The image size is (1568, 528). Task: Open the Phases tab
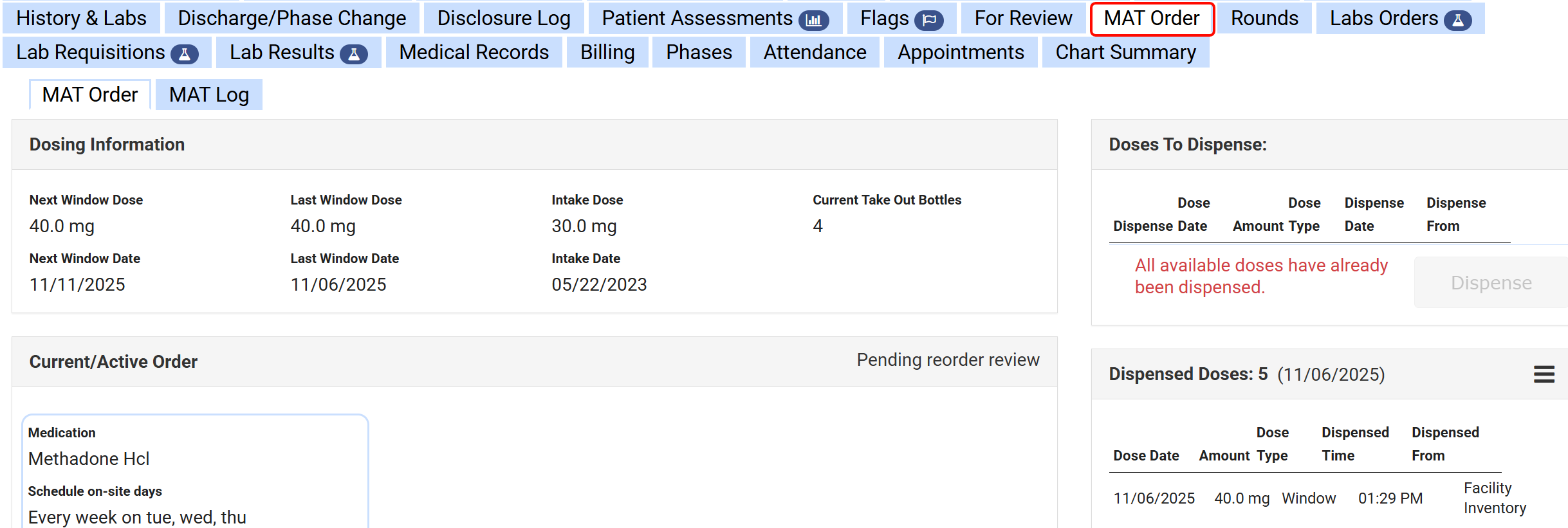click(699, 52)
